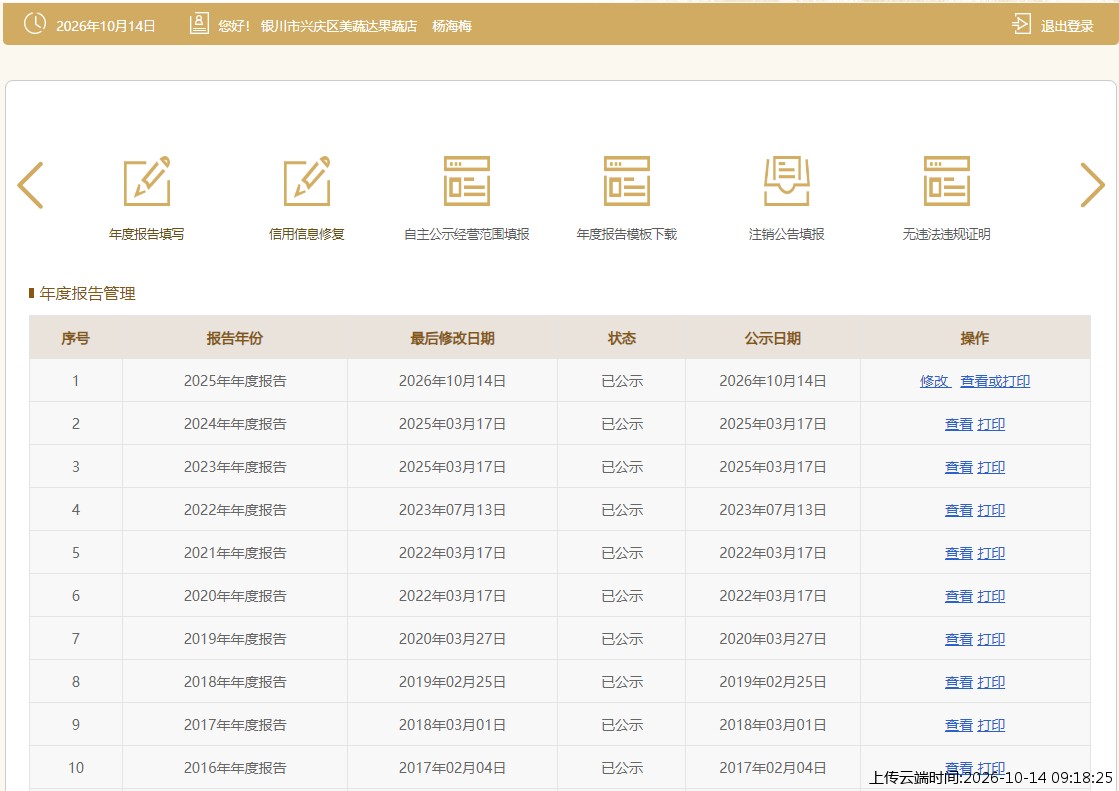Screen dimensions: 1119x791
Task: Click the 公示日期 column header
Action: [773, 338]
